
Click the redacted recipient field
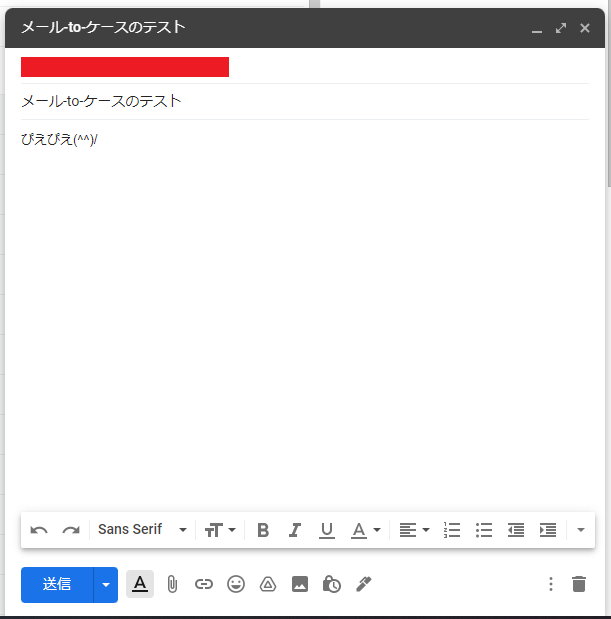[x=125, y=67]
